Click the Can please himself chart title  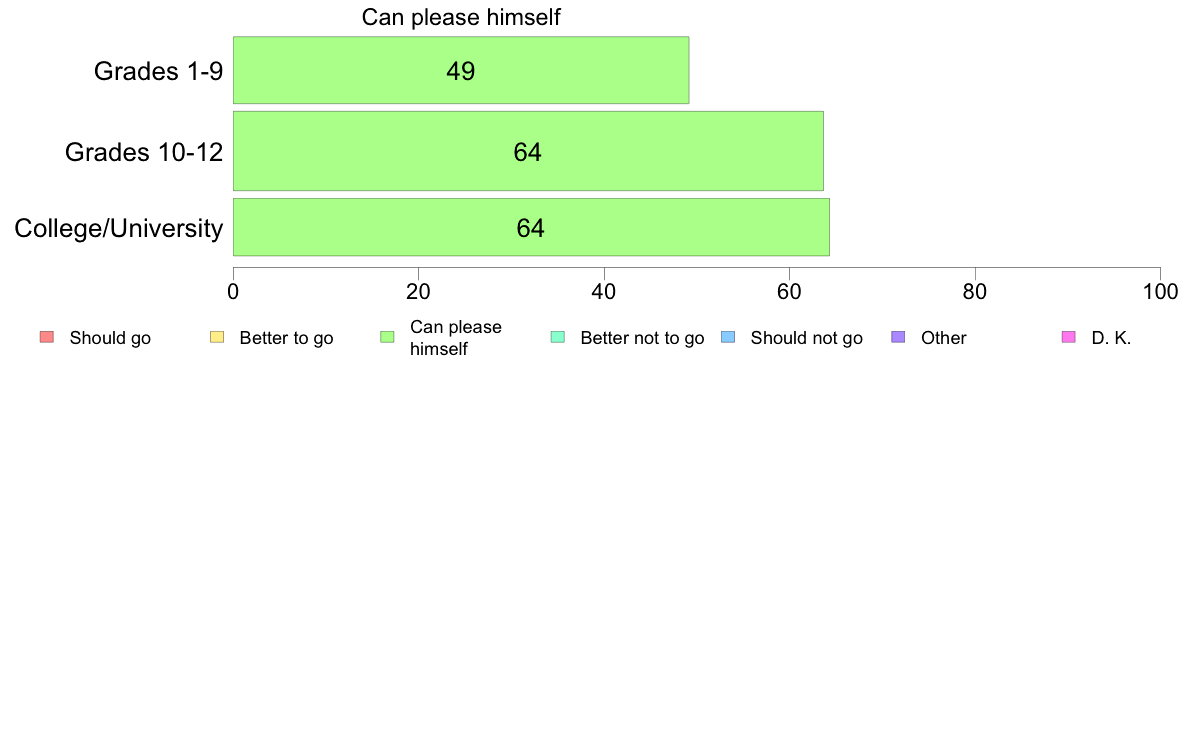tap(461, 17)
